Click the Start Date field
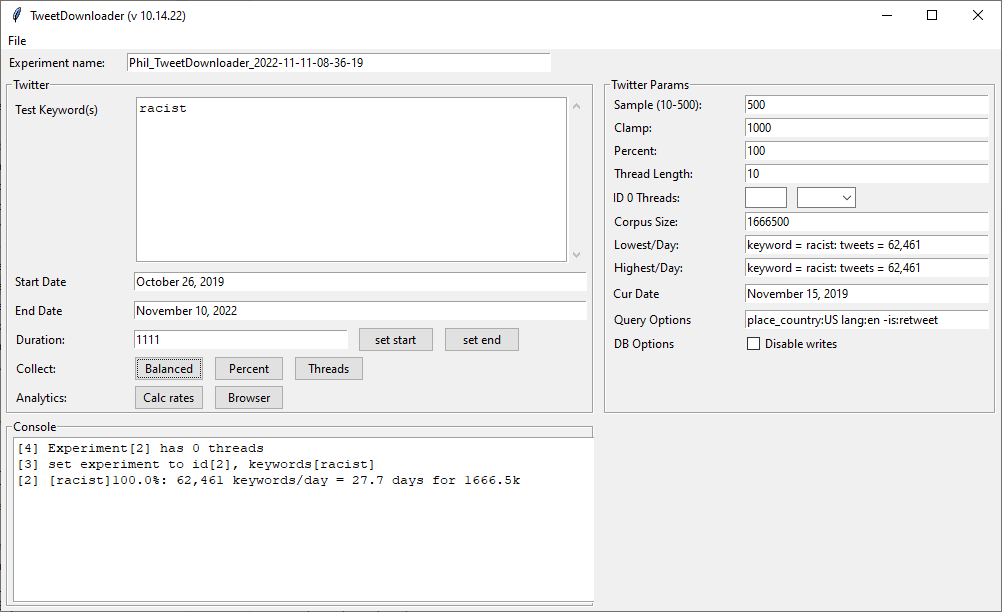The height and width of the screenshot is (612, 1002). point(359,282)
